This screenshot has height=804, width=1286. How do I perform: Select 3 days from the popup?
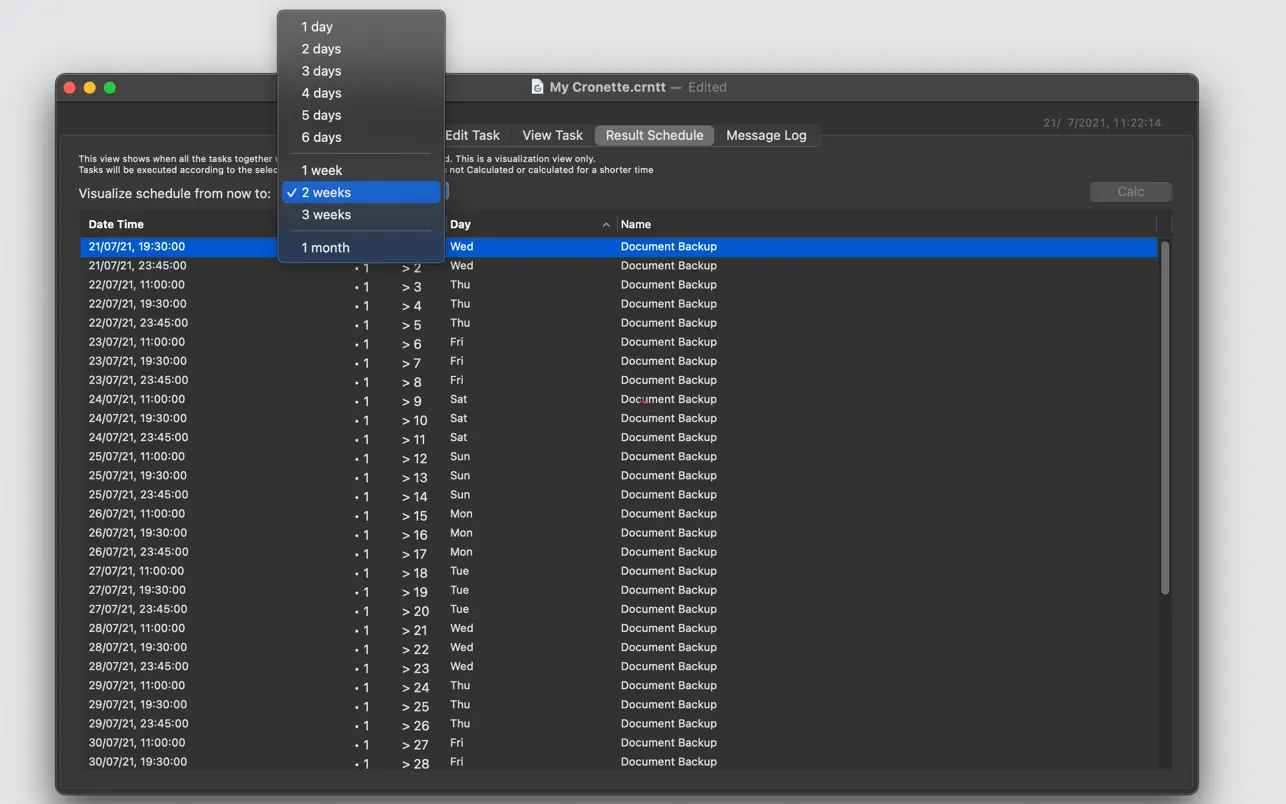coord(321,71)
